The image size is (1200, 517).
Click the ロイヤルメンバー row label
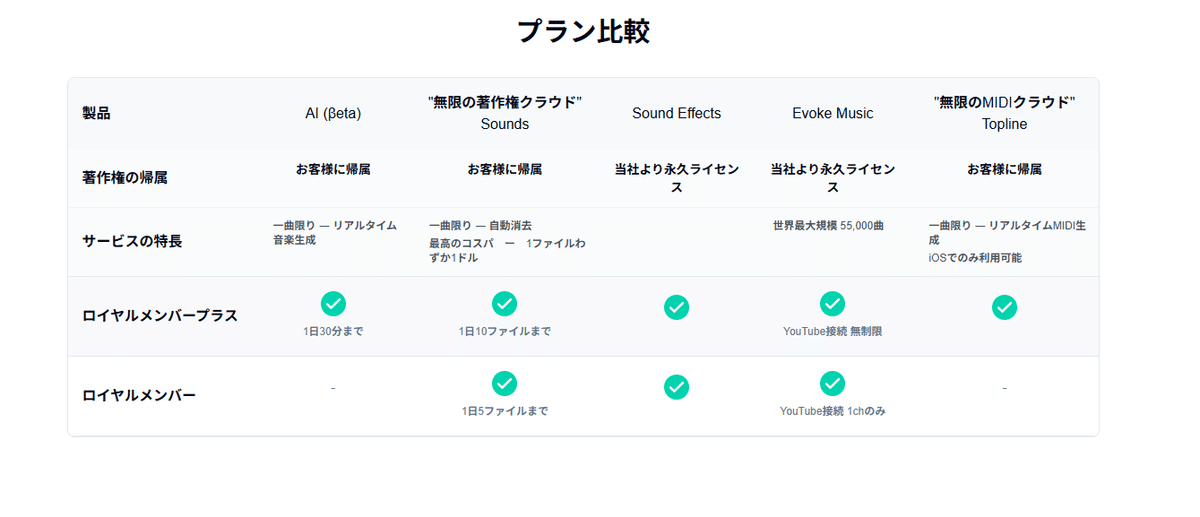tap(139, 395)
